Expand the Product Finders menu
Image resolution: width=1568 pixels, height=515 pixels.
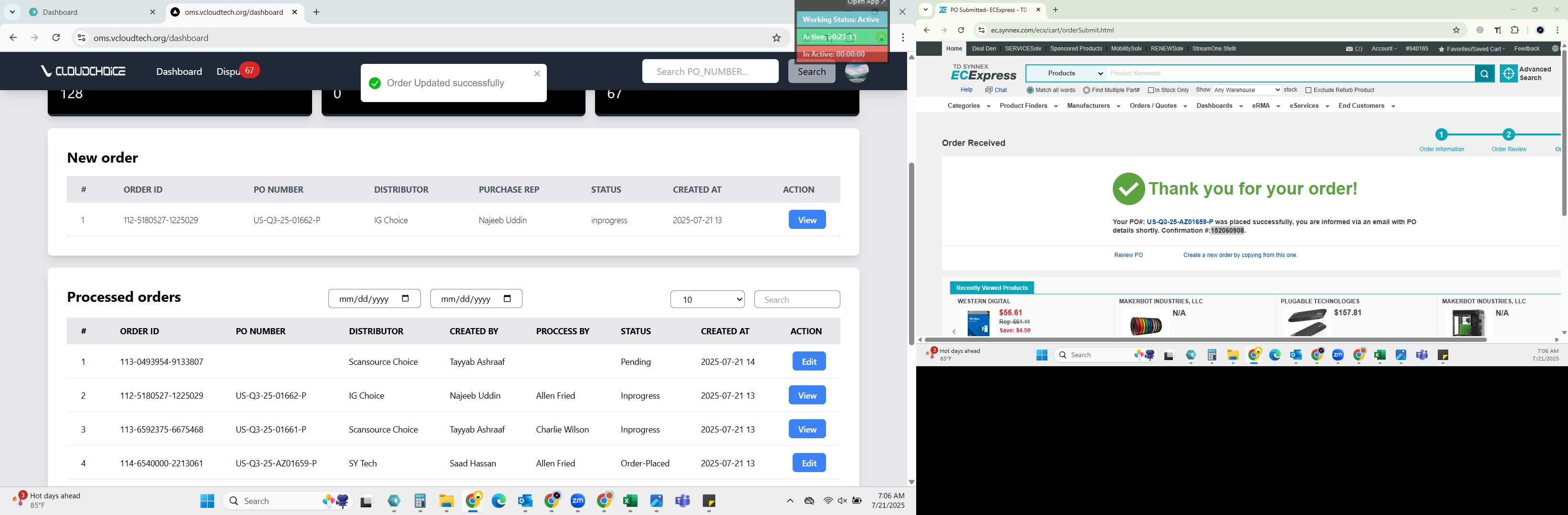tap(1028, 106)
